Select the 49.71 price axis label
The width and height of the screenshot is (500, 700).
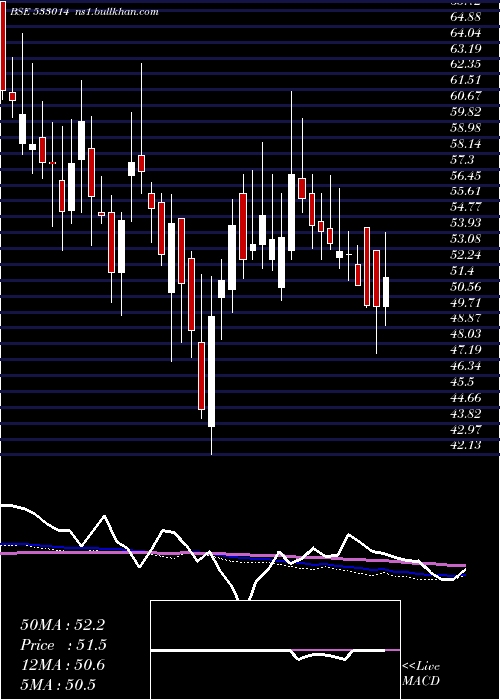(x=466, y=303)
